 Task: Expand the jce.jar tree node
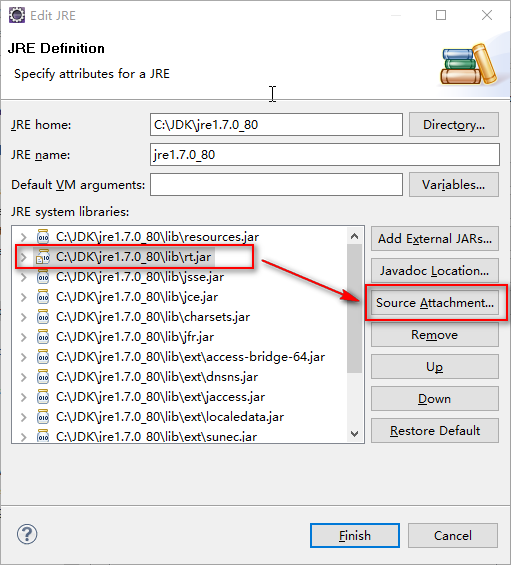pyautogui.click(x=24, y=297)
